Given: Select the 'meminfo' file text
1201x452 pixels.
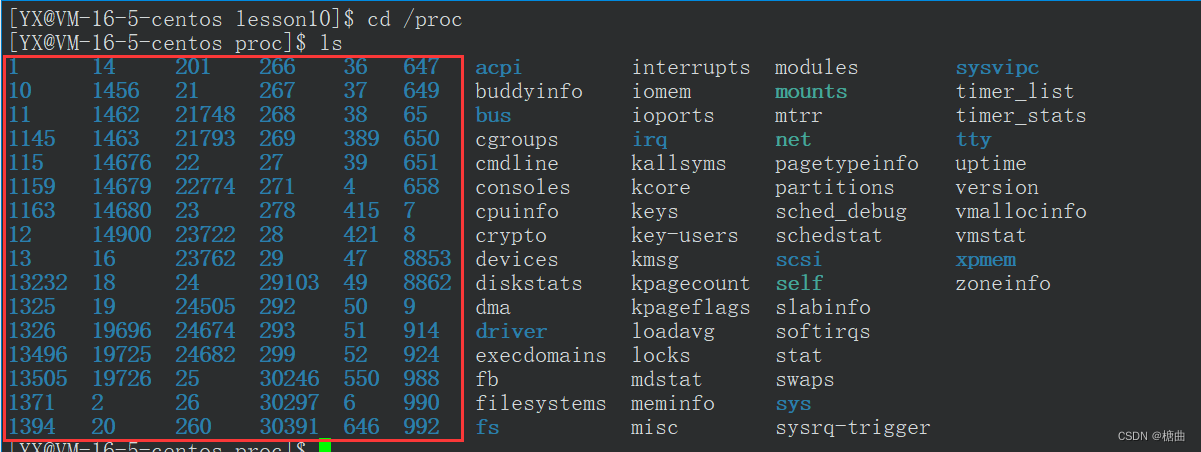Looking at the screenshot, I should coord(673,404).
